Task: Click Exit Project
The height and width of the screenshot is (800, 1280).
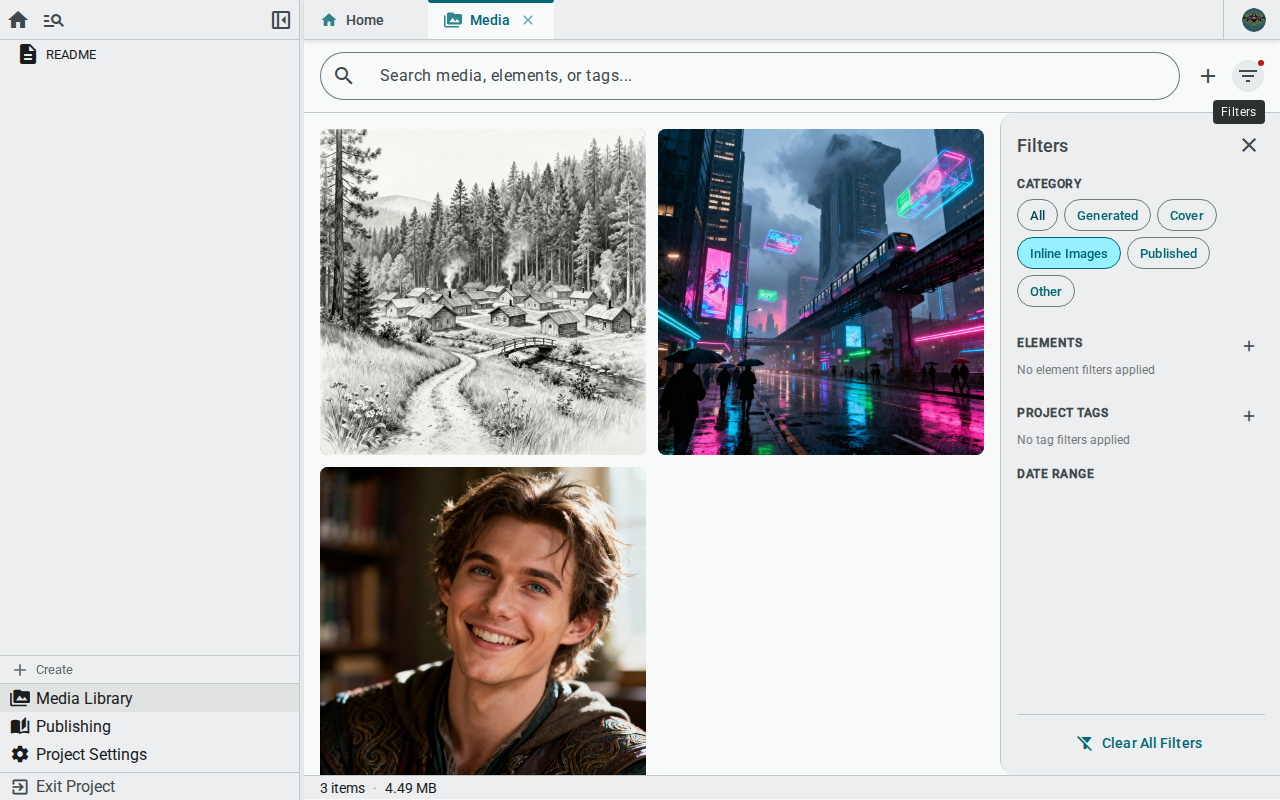Action: tap(150, 786)
